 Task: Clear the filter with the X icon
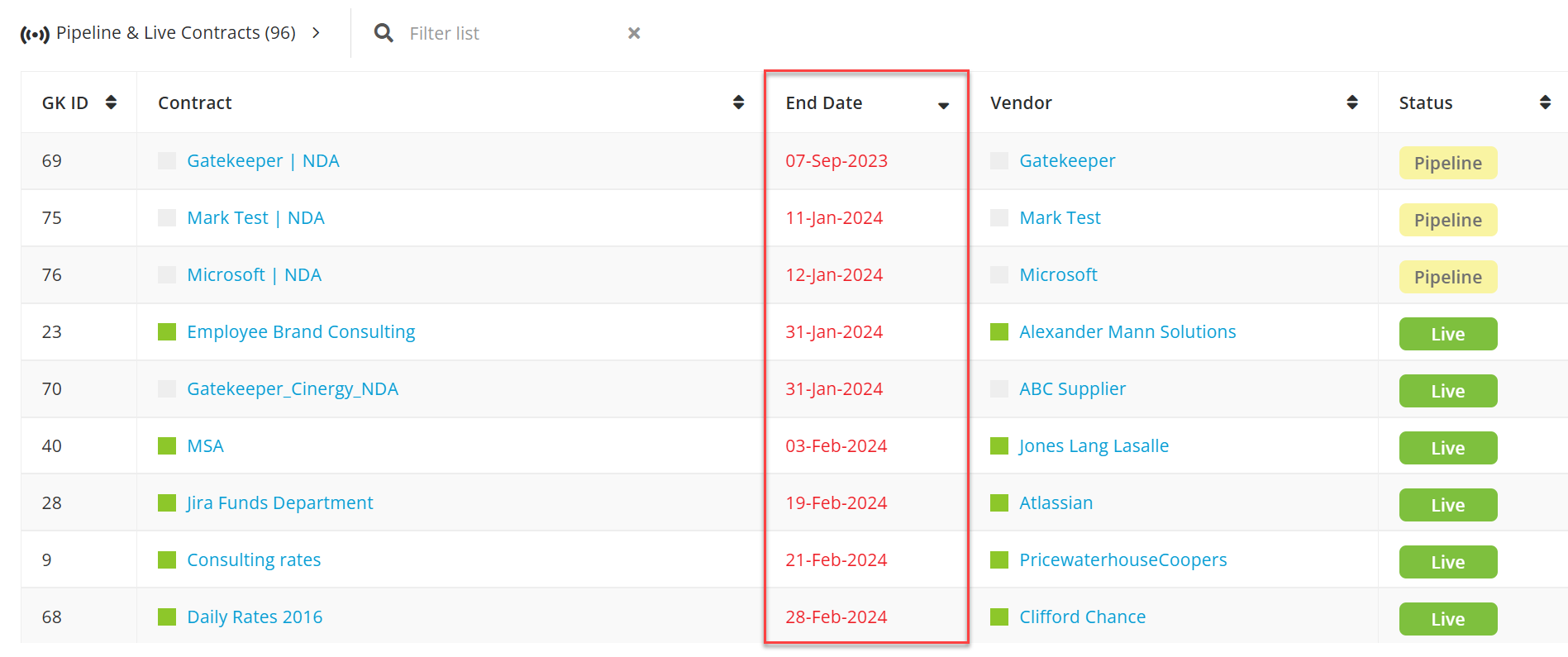(x=634, y=33)
